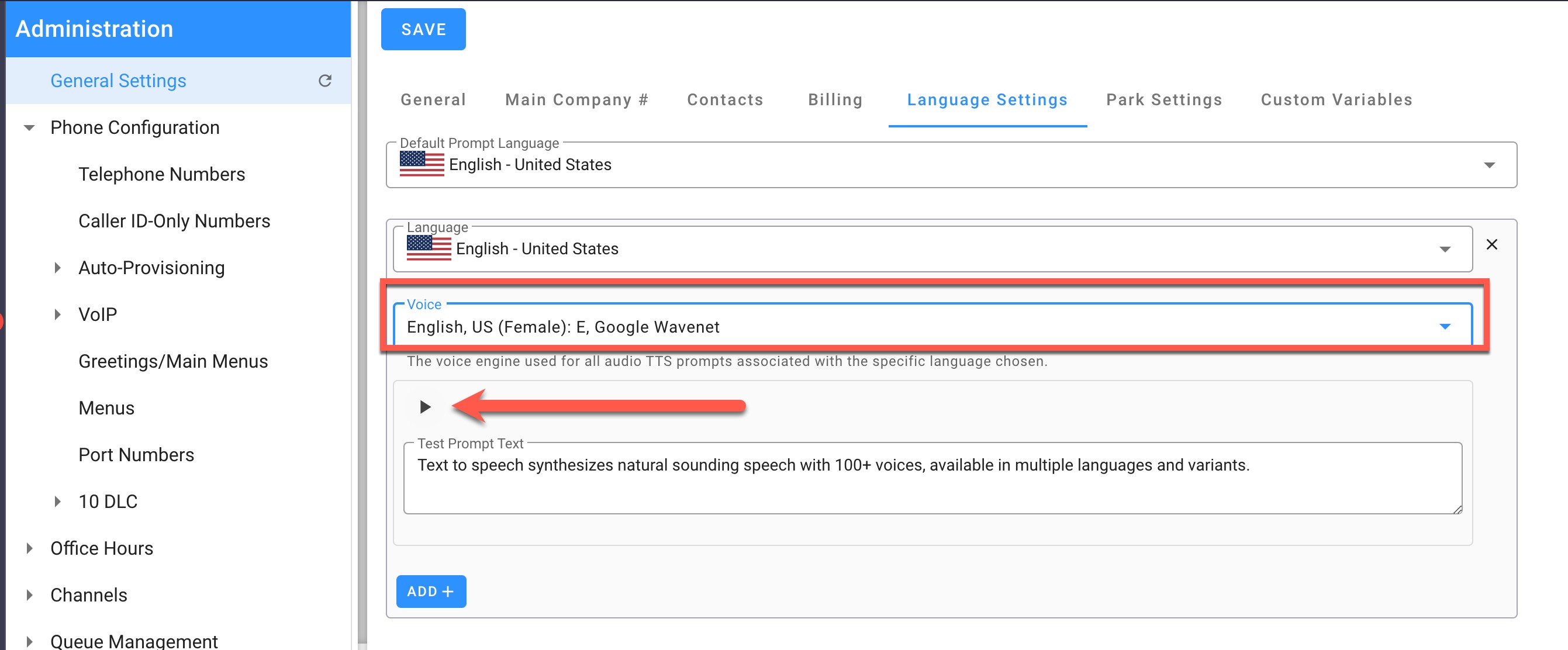Click the Voice field value text
The image size is (1568, 650).
pos(563,327)
